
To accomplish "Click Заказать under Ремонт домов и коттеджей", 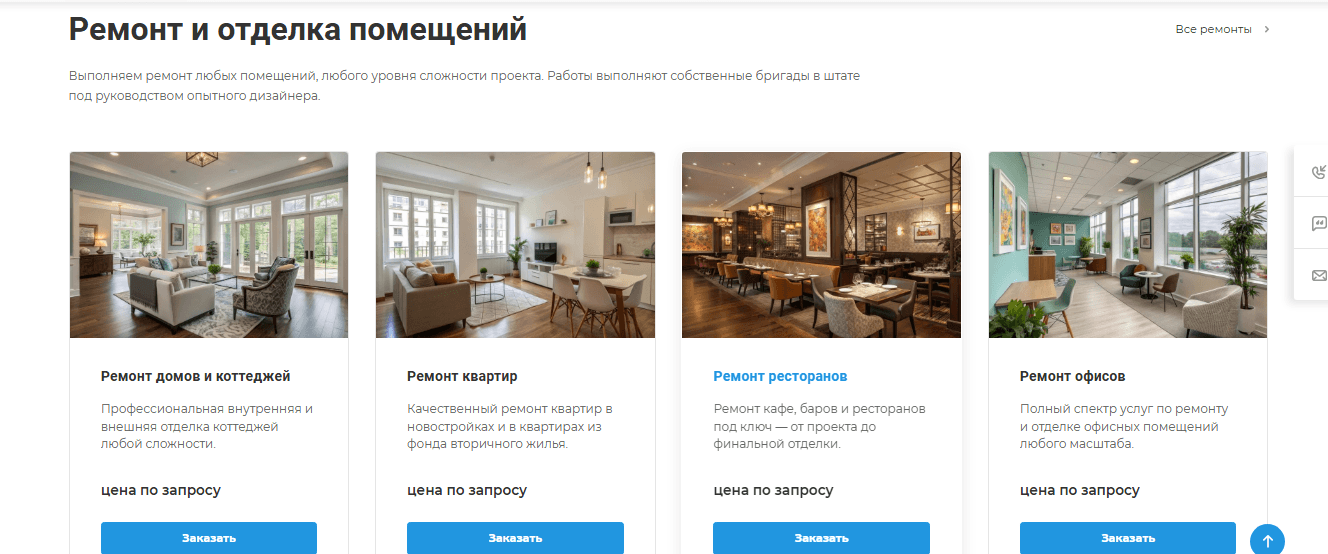I will pos(209,538).
